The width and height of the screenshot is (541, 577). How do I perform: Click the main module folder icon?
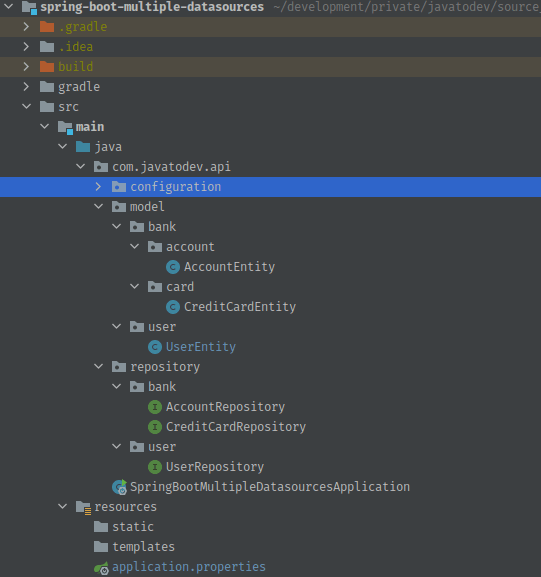tap(65, 127)
